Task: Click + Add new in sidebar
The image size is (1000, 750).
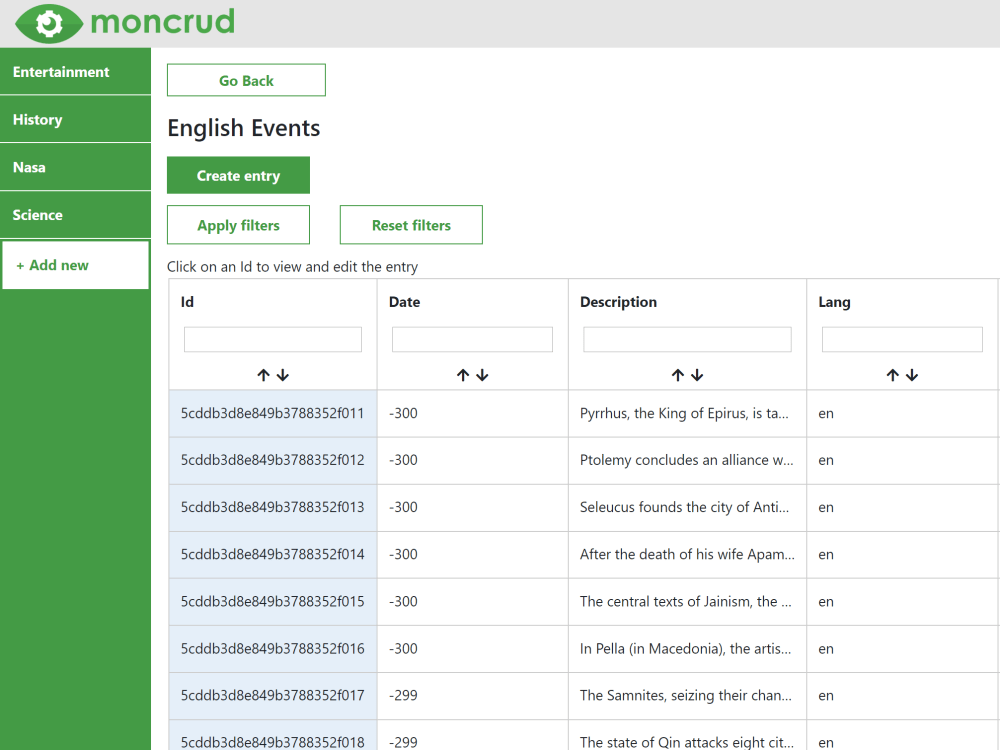Action: (75, 265)
